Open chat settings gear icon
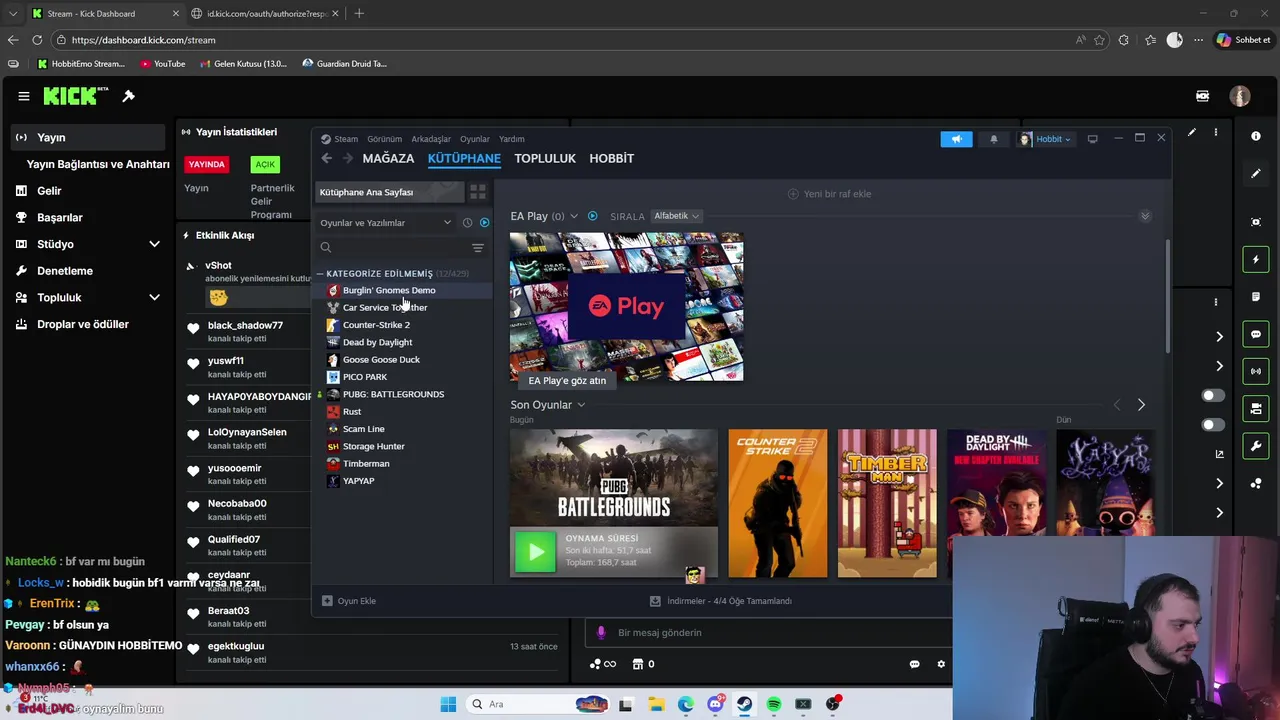Screen dimensions: 1280x720 click(x=941, y=664)
